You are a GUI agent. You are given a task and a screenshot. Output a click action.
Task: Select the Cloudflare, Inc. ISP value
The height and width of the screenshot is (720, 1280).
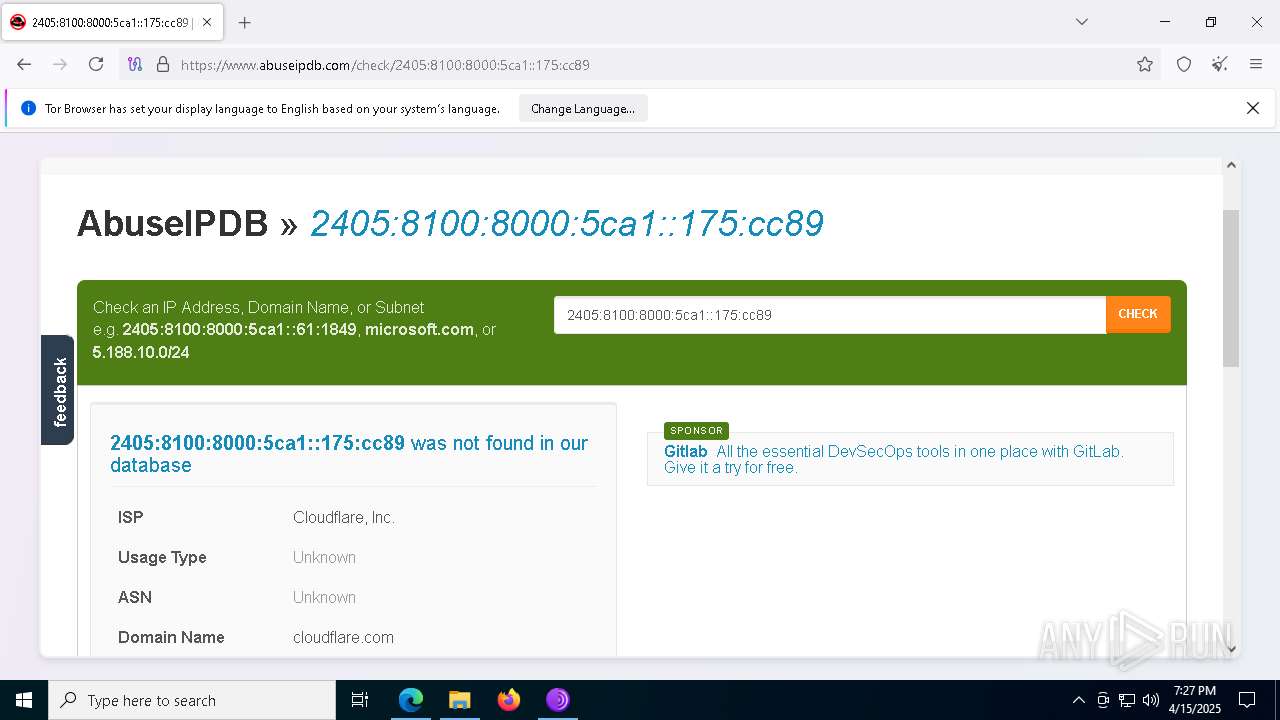(x=344, y=517)
